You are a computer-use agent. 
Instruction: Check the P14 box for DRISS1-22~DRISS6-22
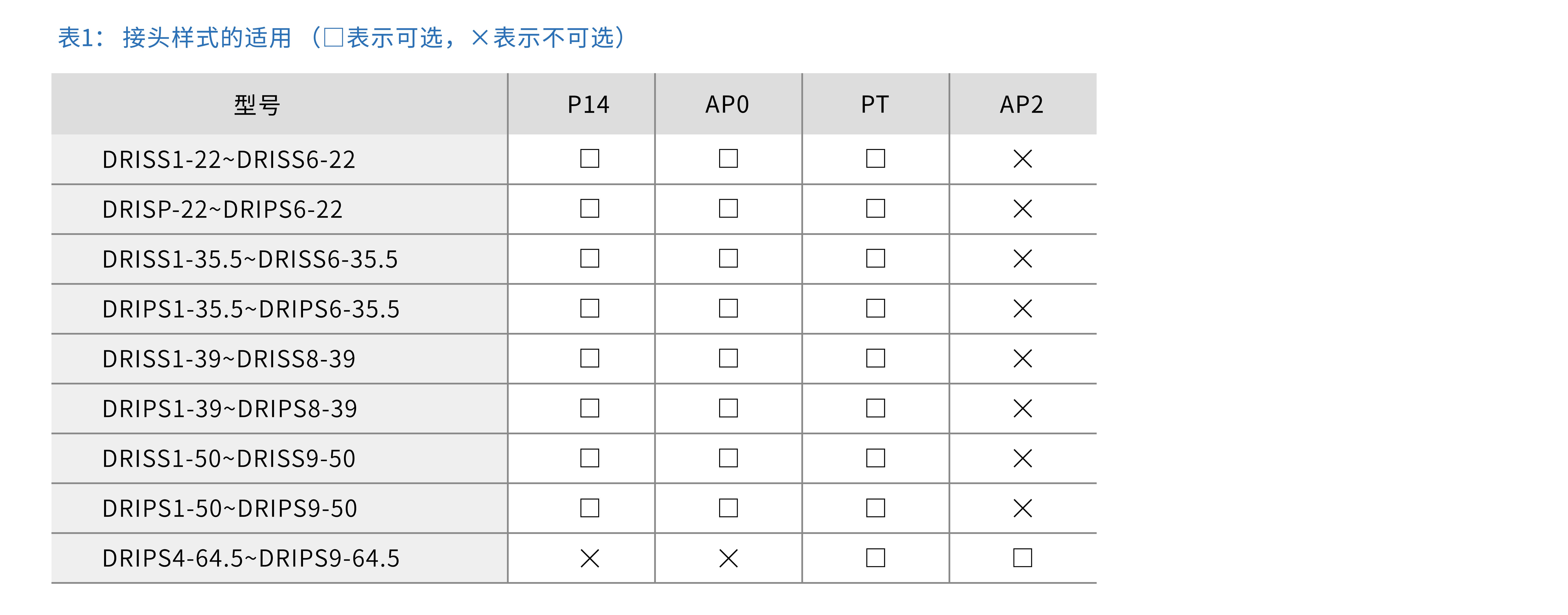[x=589, y=159]
